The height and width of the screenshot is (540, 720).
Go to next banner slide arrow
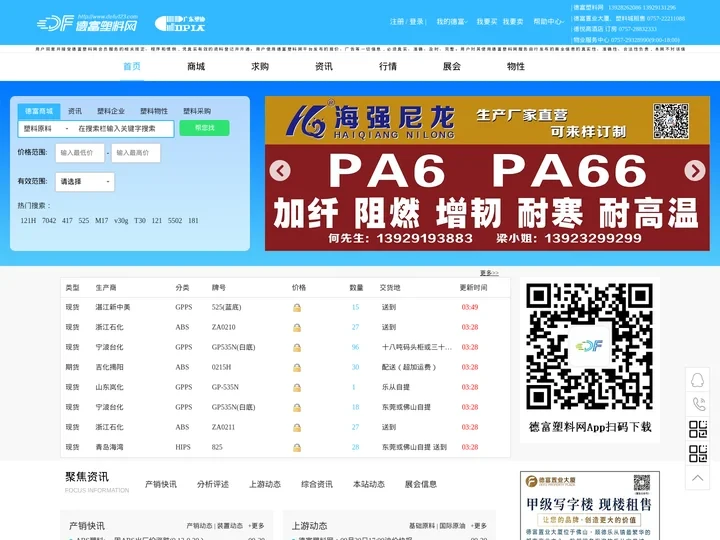[695, 170]
